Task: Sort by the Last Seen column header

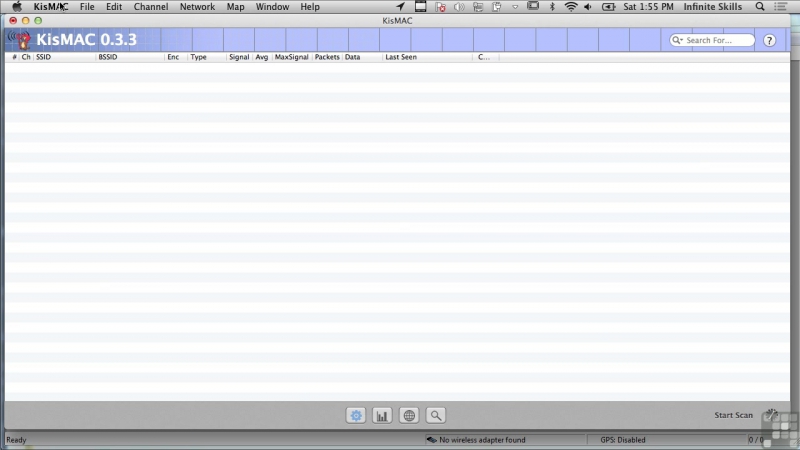Action: pyautogui.click(x=428, y=57)
